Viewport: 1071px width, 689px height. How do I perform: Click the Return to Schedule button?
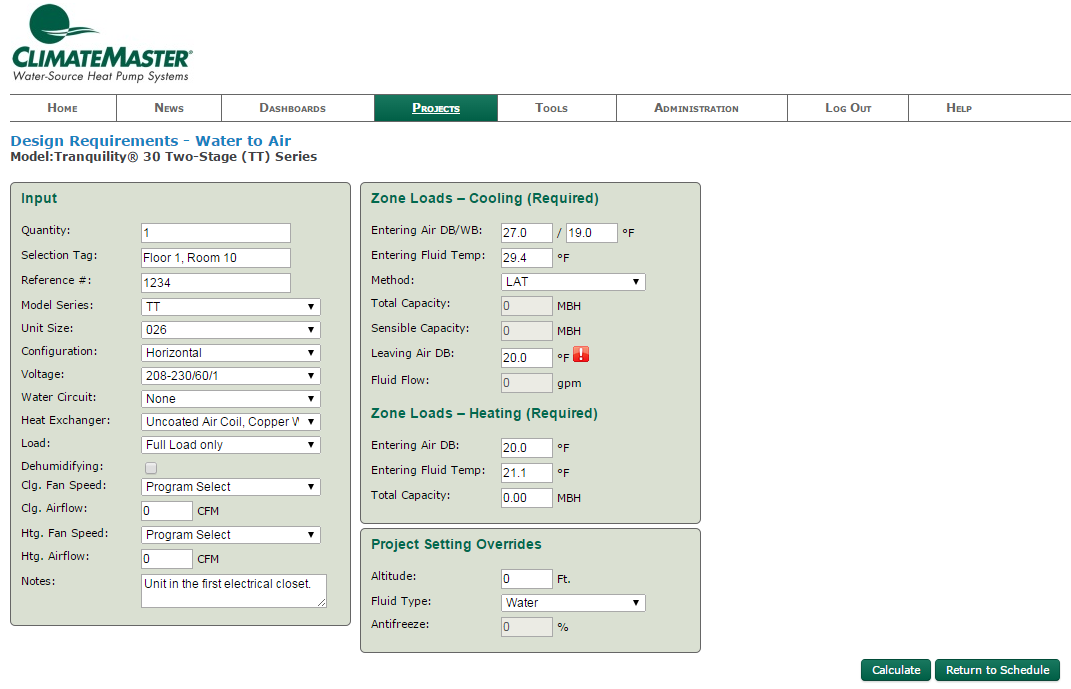click(997, 670)
